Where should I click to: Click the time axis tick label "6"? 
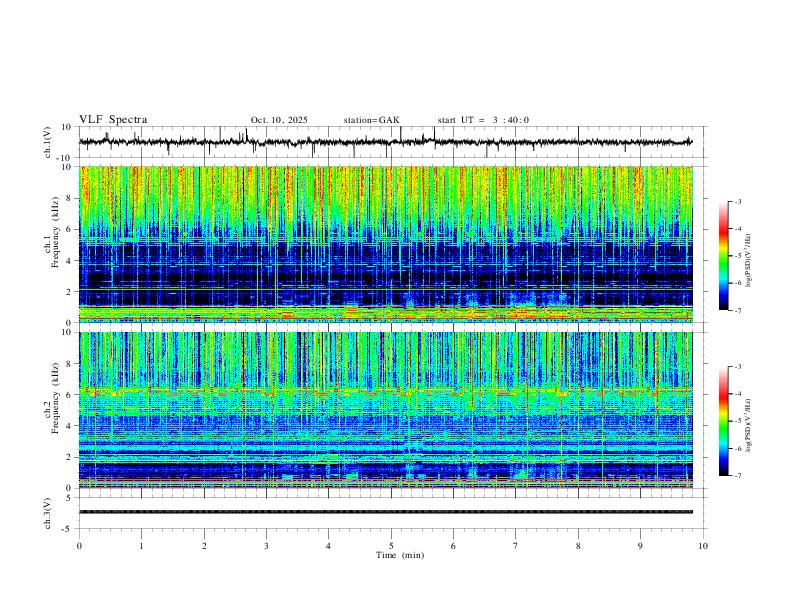click(453, 546)
